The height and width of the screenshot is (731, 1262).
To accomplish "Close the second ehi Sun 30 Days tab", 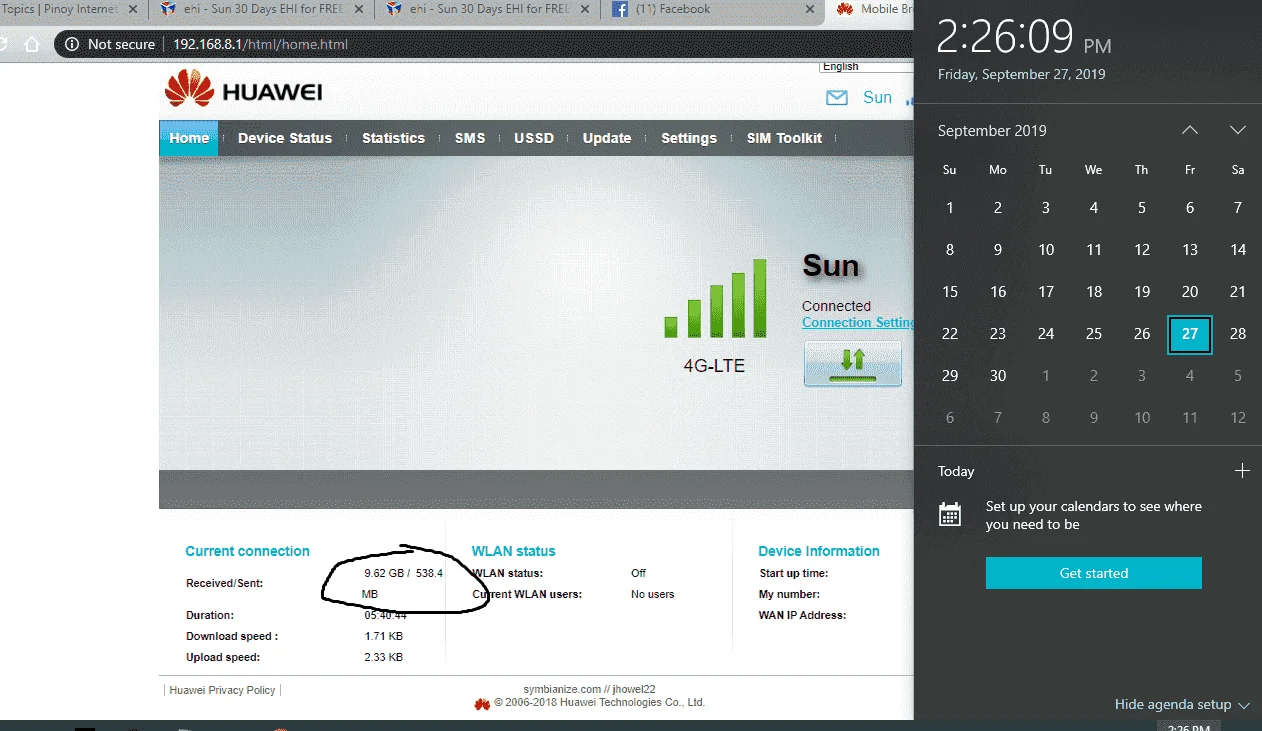I will click(x=586, y=9).
